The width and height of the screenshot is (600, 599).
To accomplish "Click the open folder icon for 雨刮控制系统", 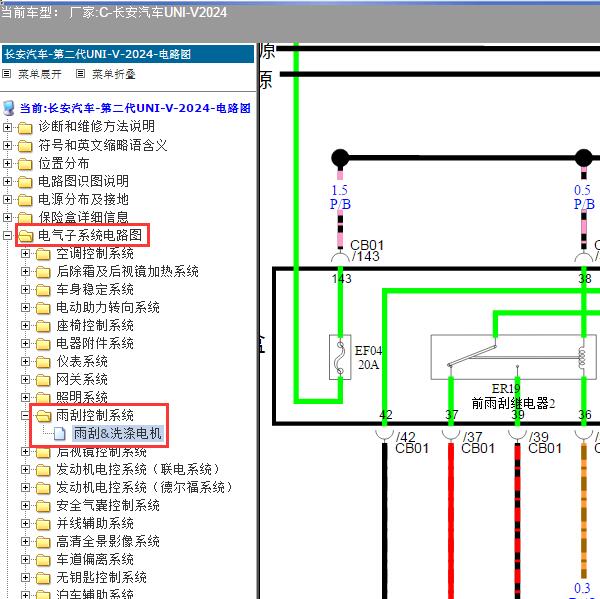I will (x=44, y=416).
